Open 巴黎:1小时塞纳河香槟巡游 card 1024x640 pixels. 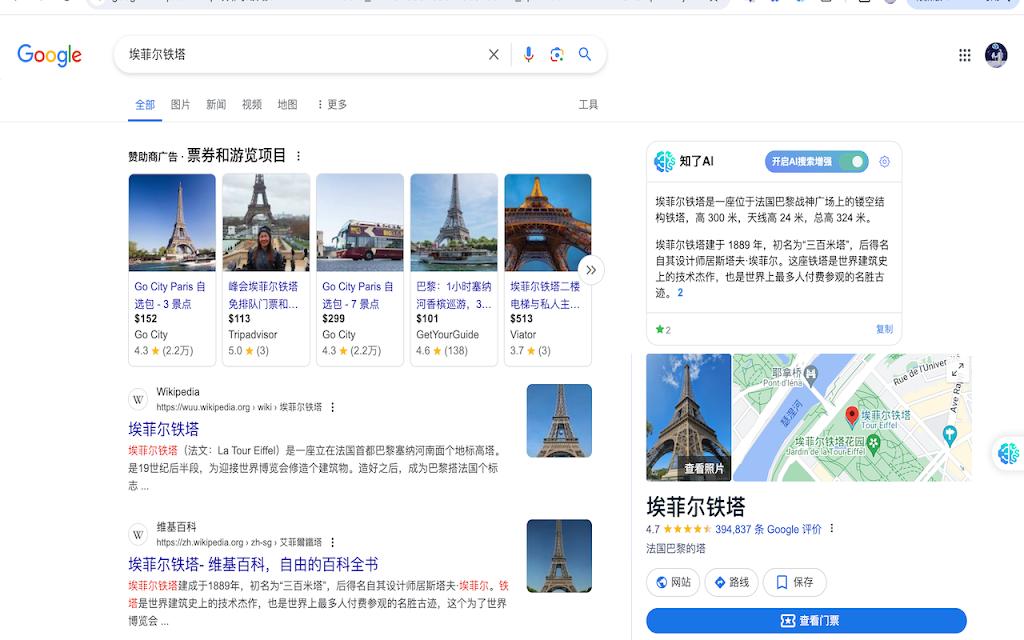[454, 270]
